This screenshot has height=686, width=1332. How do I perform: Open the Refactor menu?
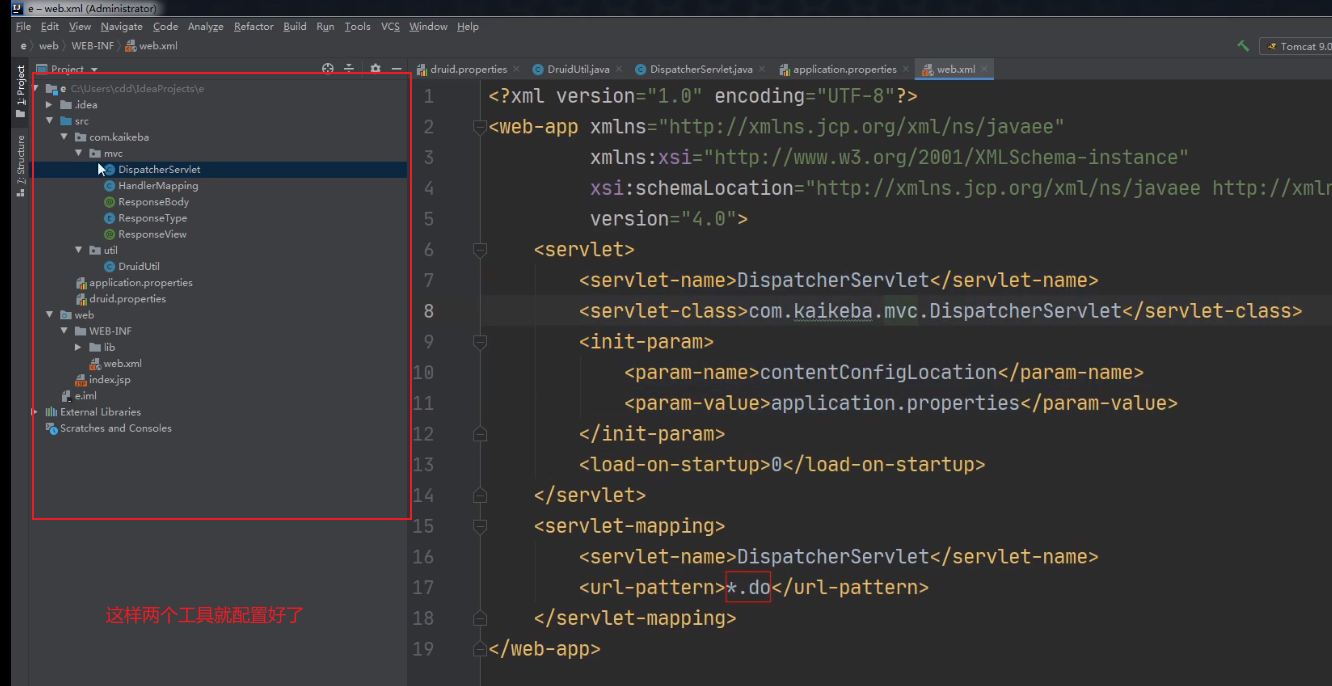point(254,27)
